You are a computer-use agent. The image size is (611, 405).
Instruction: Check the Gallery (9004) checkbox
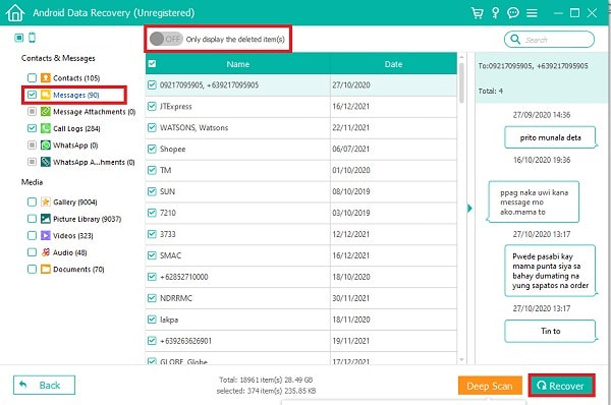[x=32, y=202]
